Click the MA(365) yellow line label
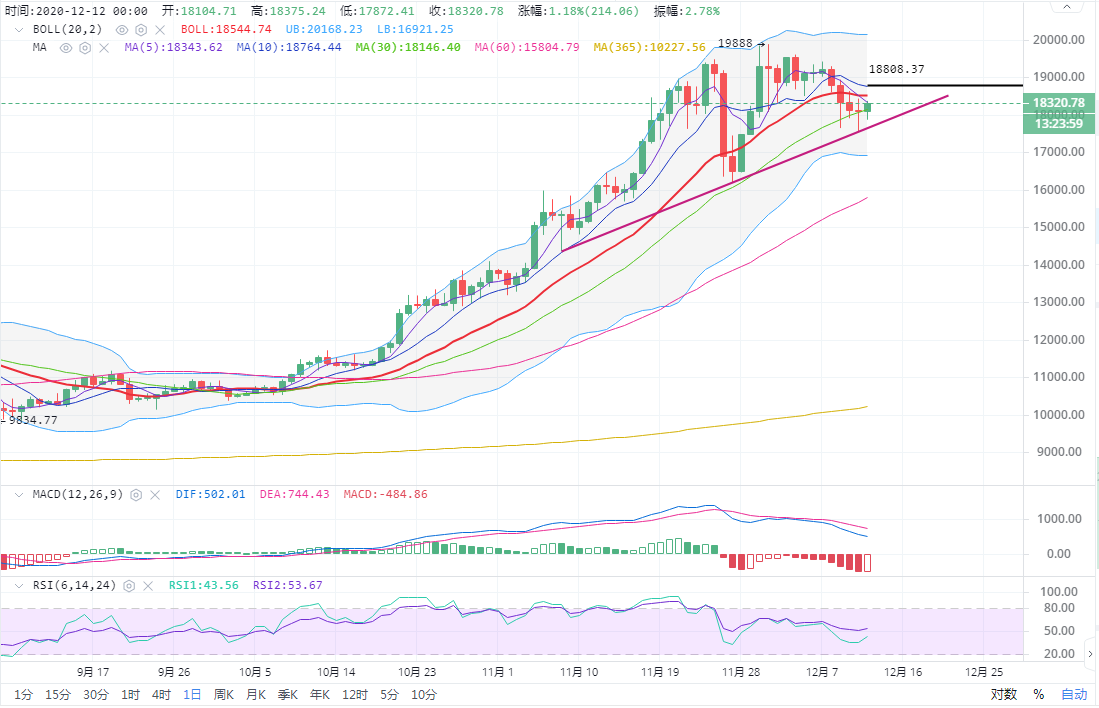This screenshot has height=708, width=1099. tap(649, 47)
